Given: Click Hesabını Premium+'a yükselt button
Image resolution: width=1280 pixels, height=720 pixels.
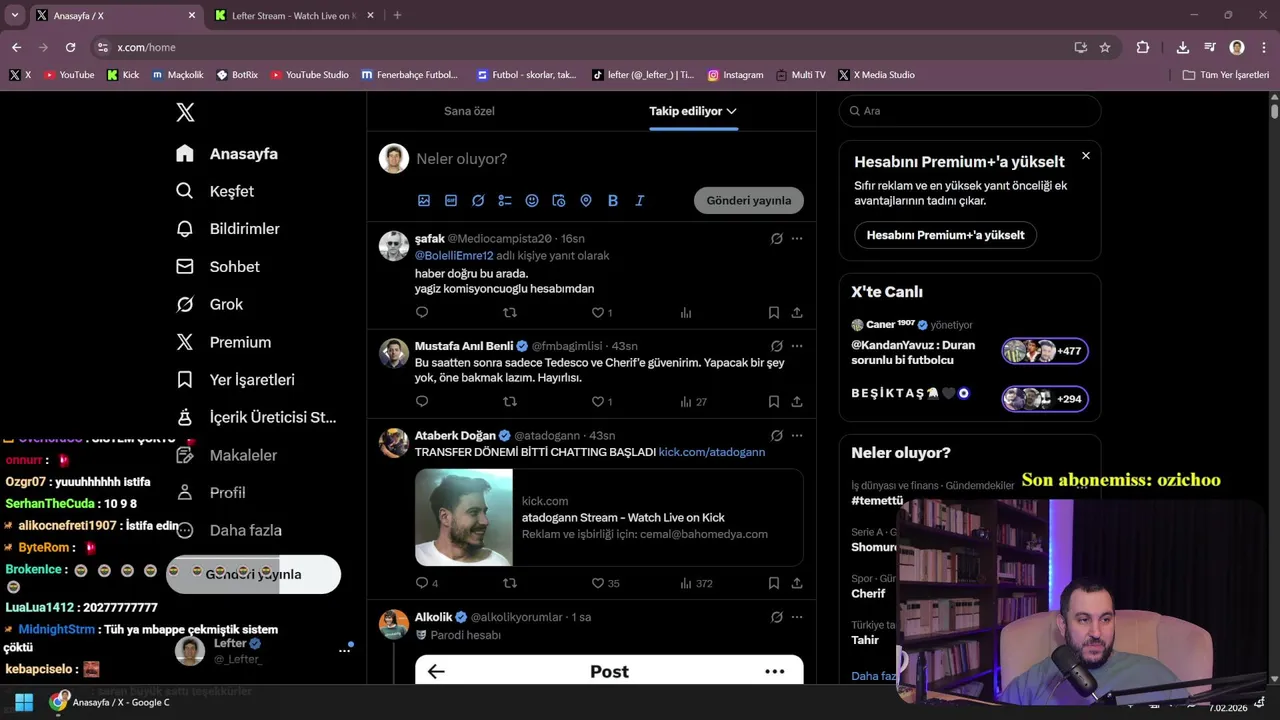Looking at the screenshot, I should 945,235.
